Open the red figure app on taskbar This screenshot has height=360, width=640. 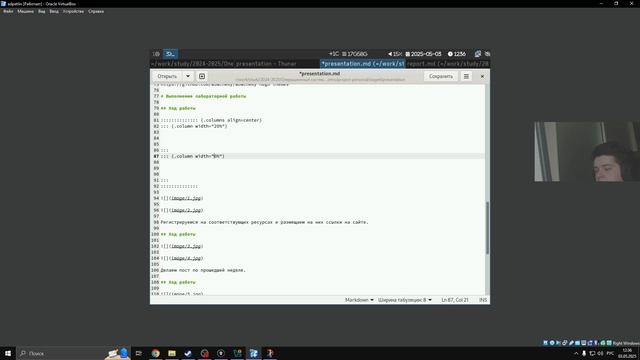point(270,353)
